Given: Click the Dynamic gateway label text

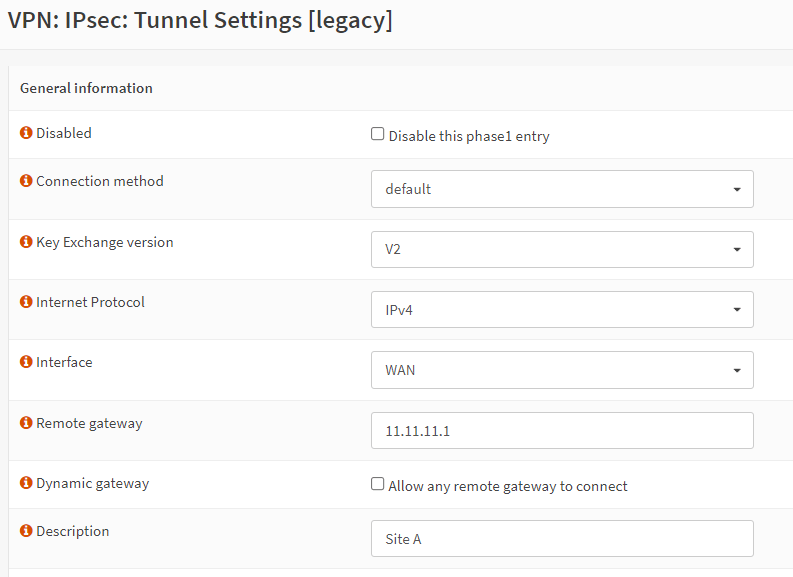Looking at the screenshot, I should point(92,483).
